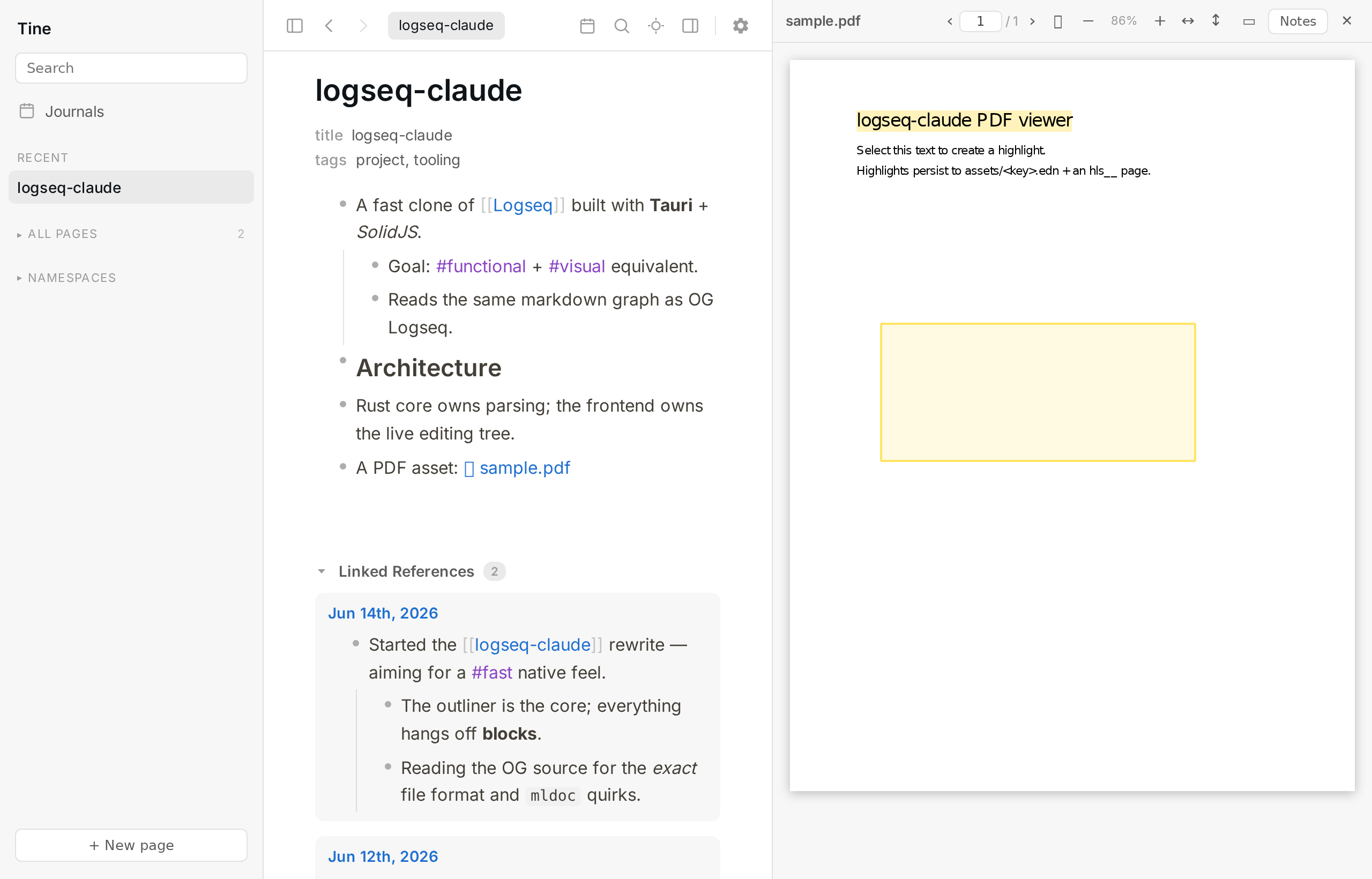The height and width of the screenshot is (879, 1372).
Task: Open settings via the gear icon
Action: point(740,26)
